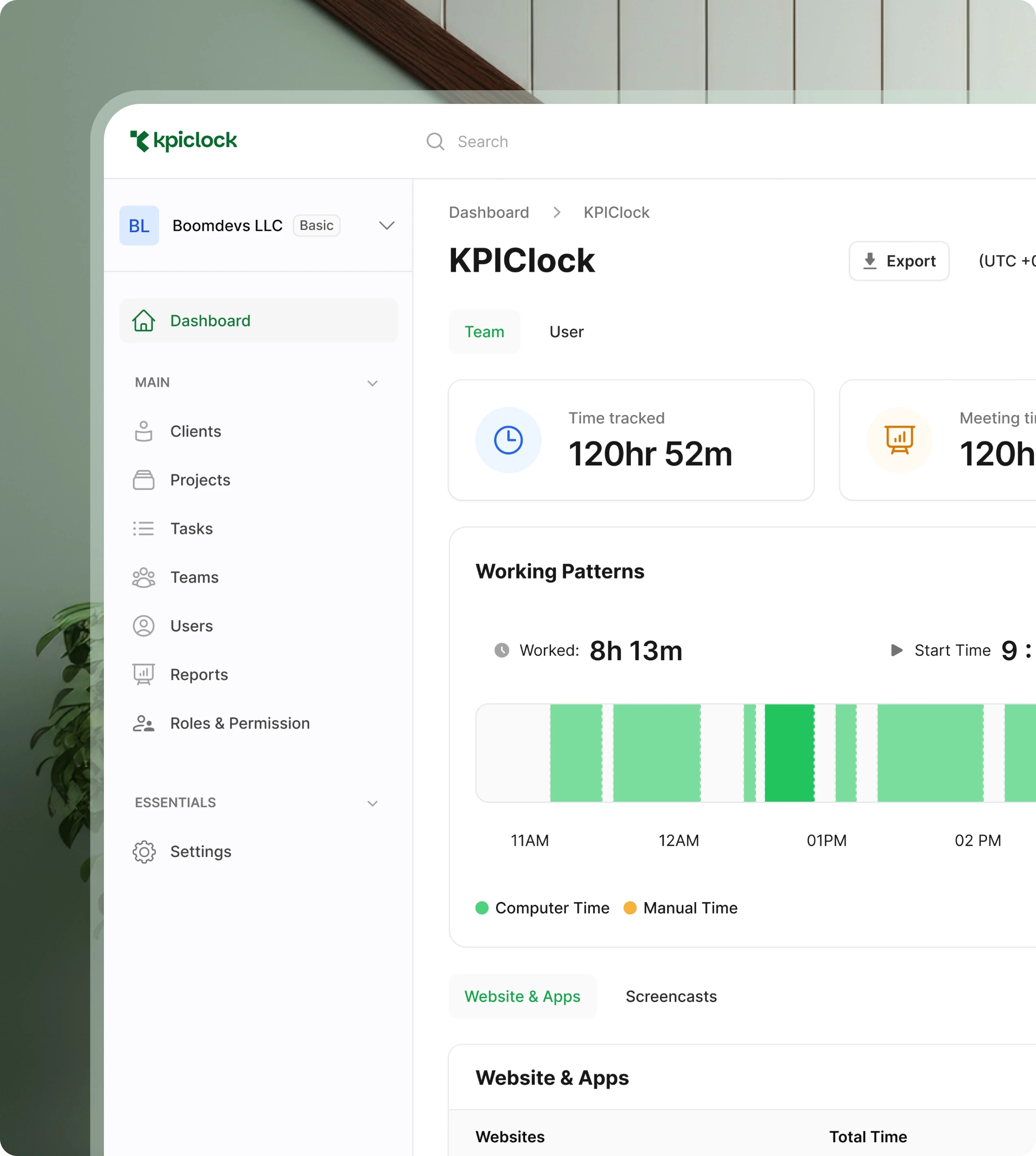Screen dimensions: 1036x1156
Task: Click the Users profile icon
Action: (144, 626)
